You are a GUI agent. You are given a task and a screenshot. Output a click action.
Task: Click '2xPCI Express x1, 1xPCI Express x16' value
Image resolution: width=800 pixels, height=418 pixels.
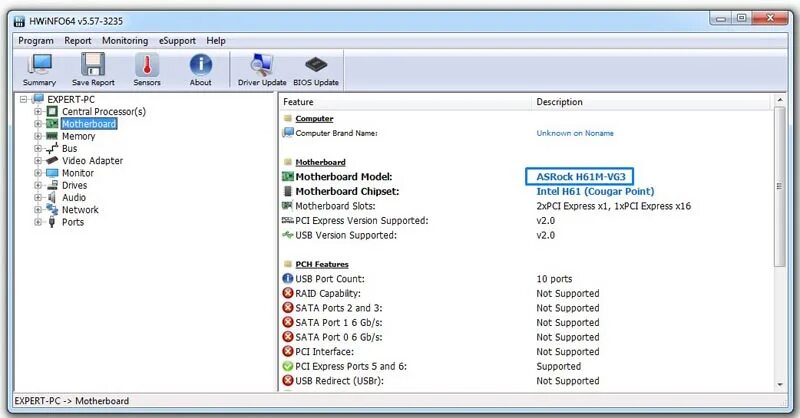pos(613,206)
